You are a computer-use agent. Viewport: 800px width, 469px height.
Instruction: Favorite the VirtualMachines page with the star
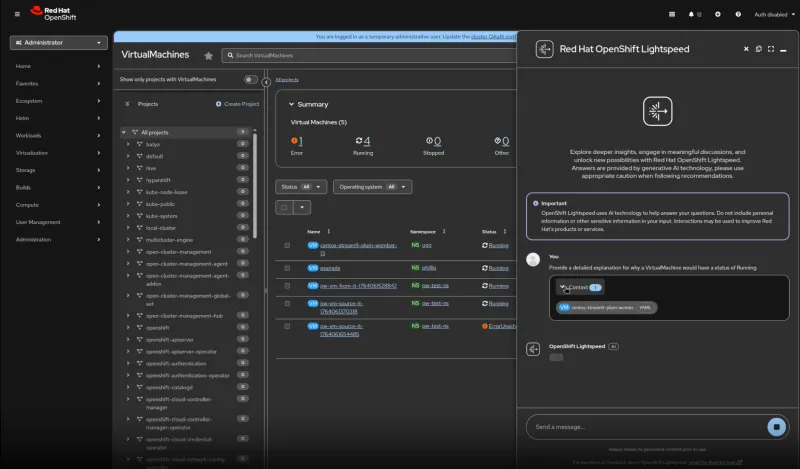click(x=208, y=56)
